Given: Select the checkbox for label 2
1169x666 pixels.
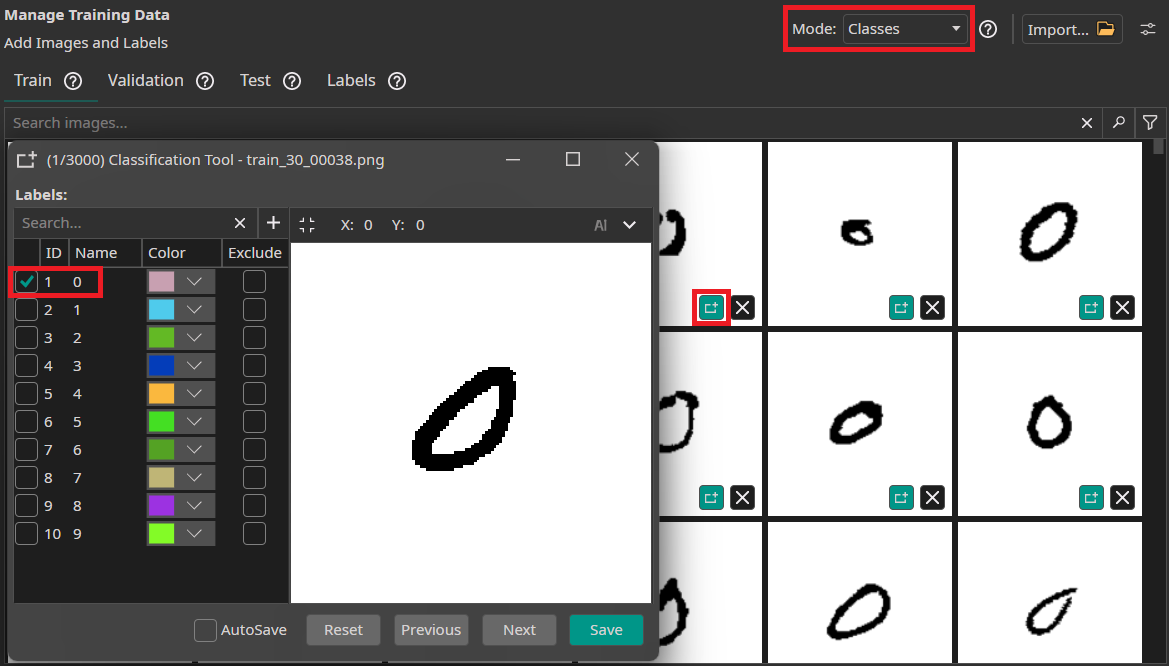Looking at the screenshot, I should click(26, 337).
